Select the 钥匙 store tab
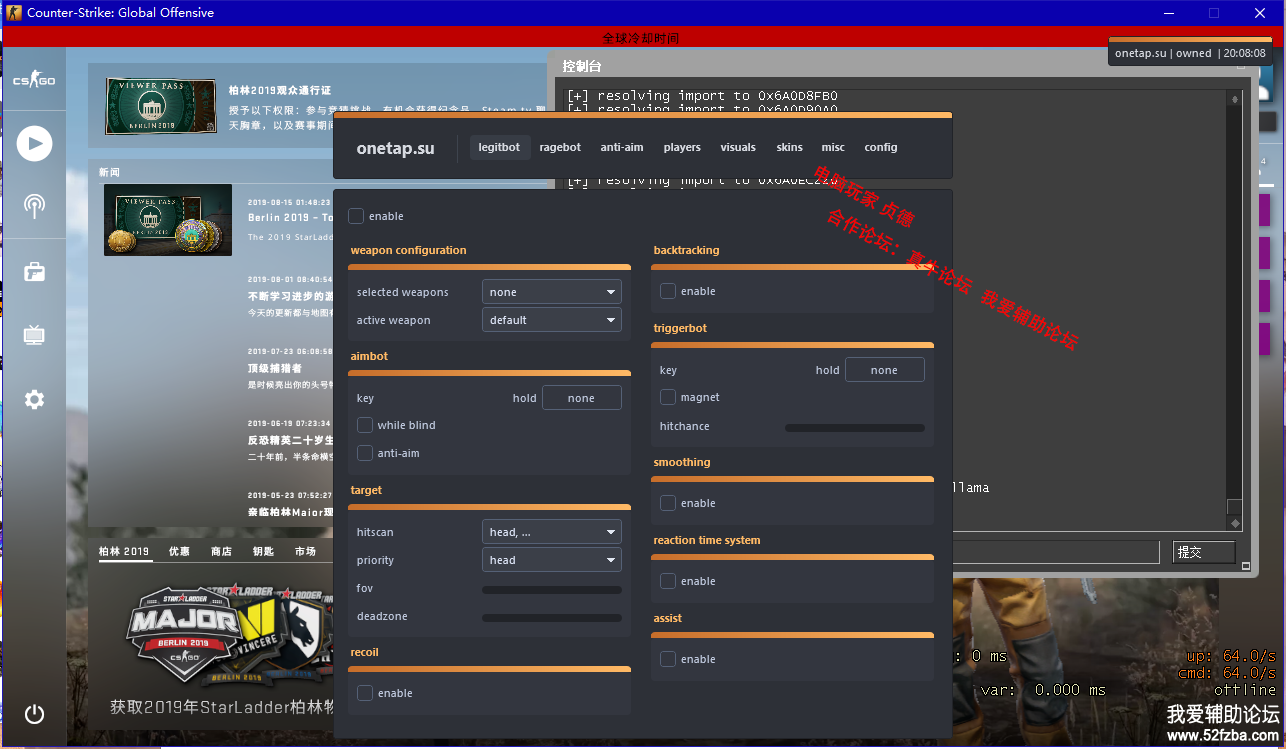 (263, 551)
